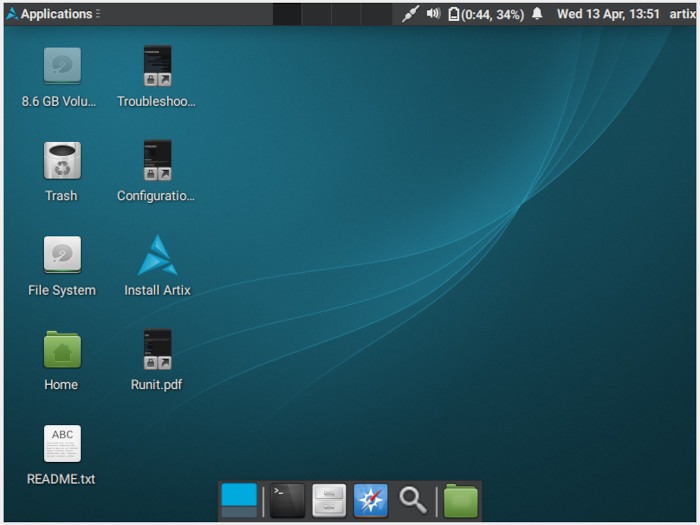Click the panel handle beside Applications
This screenshot has height=525, width=700.
click(98, 14)
